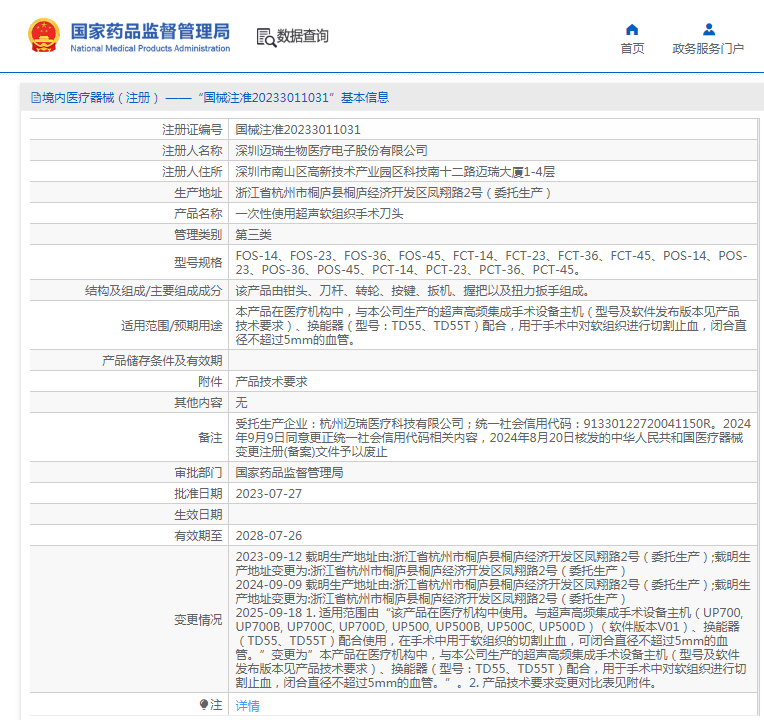
Task: Click product name 一次性使用超声软组织手术刀头
Action: point(319,214)
